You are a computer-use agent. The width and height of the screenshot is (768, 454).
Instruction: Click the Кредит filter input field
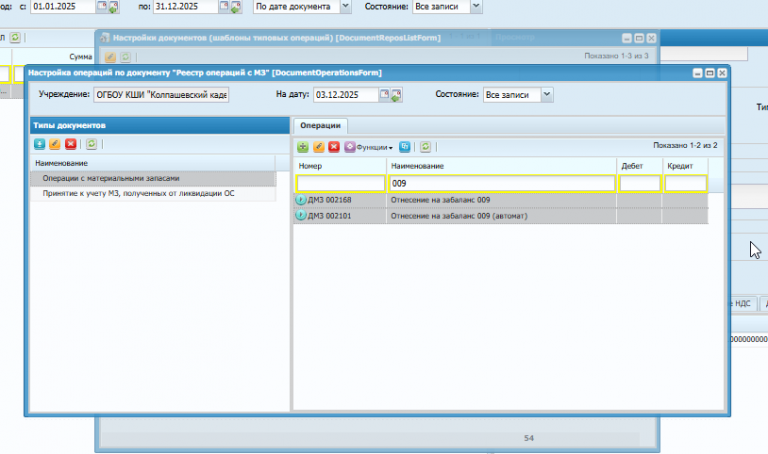(x=685, y=183)
